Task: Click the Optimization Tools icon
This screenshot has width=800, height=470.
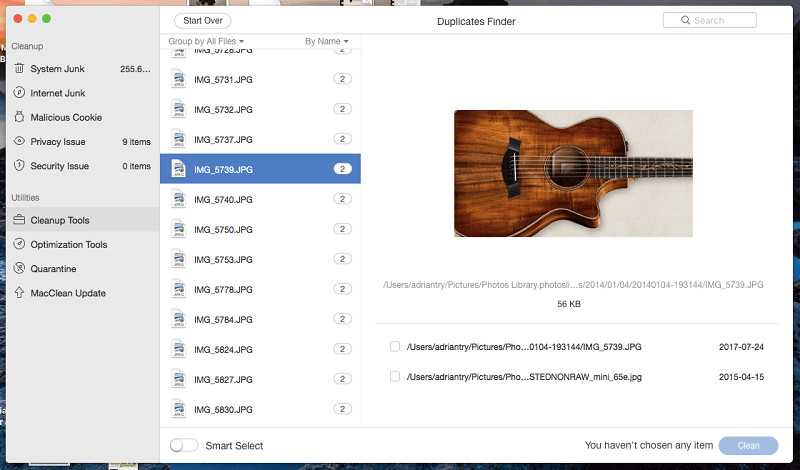Action: coord(19,244)
